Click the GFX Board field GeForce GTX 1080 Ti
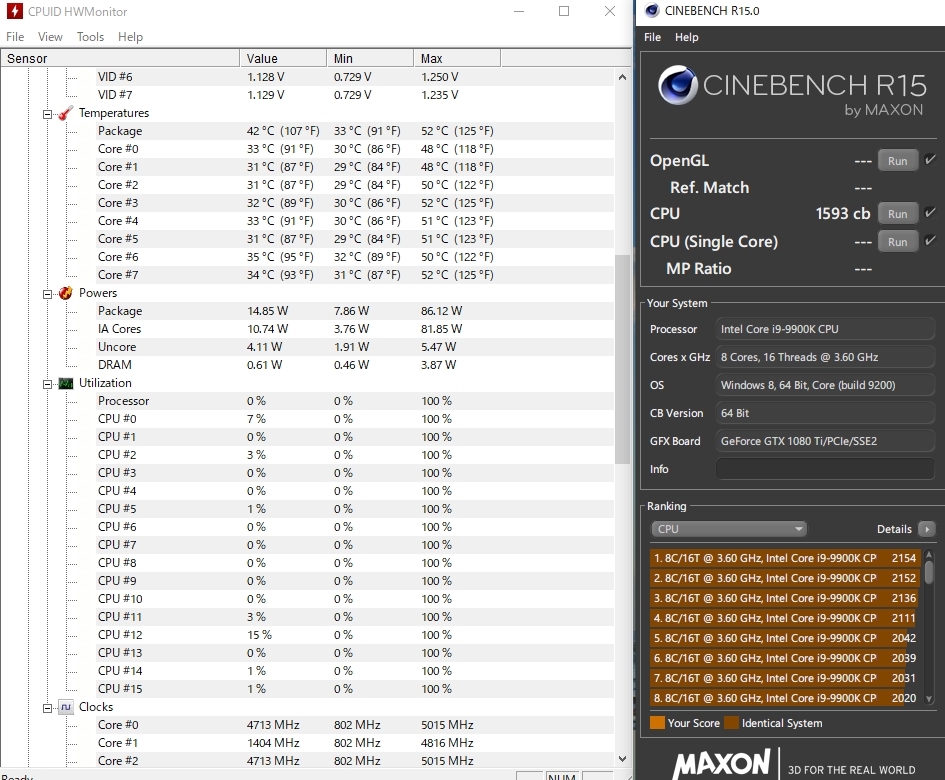 point(825,441)
